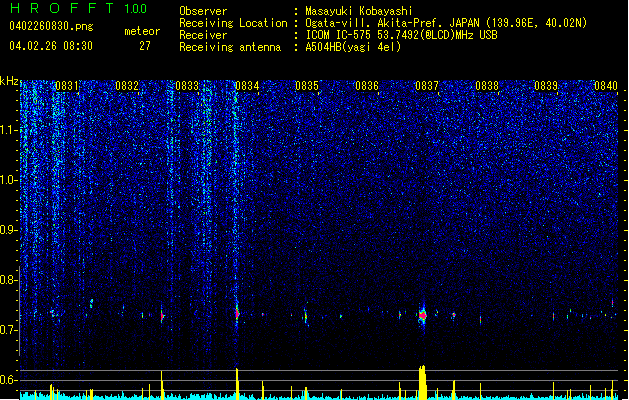This screenshot has height=400, width=629.
Task: Click the kHz axis unit label
Action: pyautogui.click(x=9, y=81)
